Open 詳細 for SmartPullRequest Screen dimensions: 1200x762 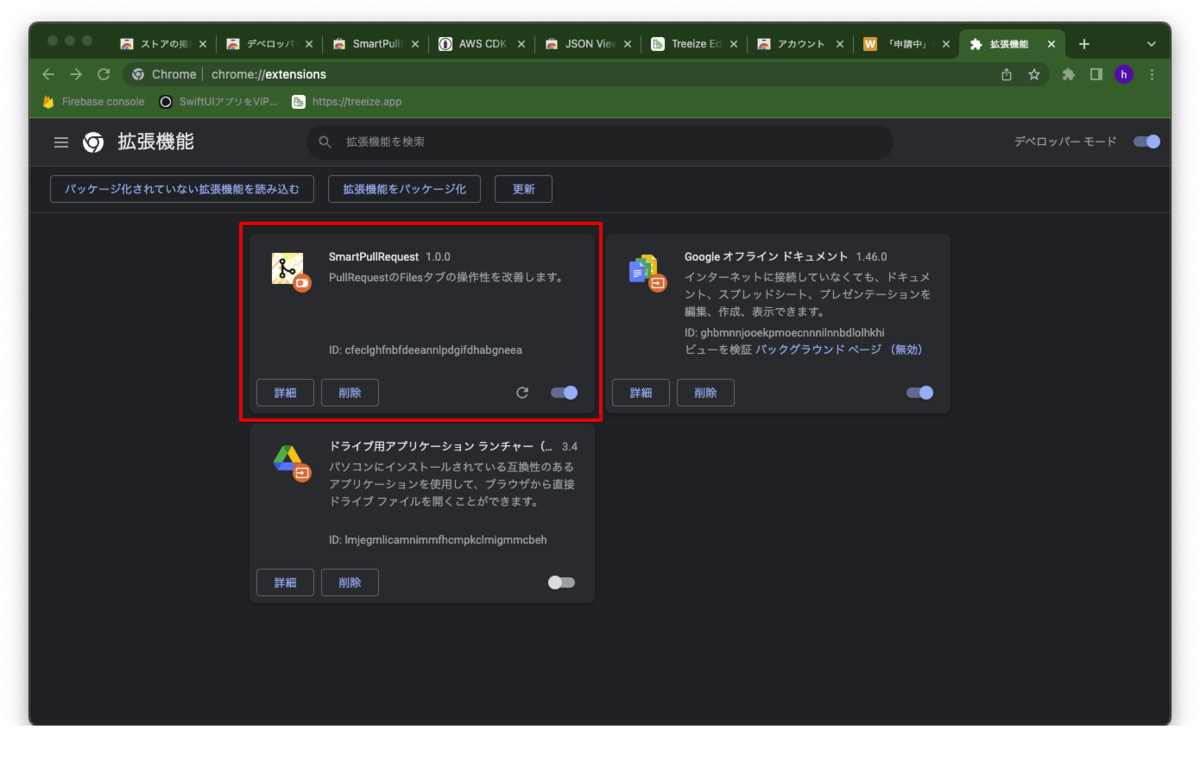click(x=285, y=393)
